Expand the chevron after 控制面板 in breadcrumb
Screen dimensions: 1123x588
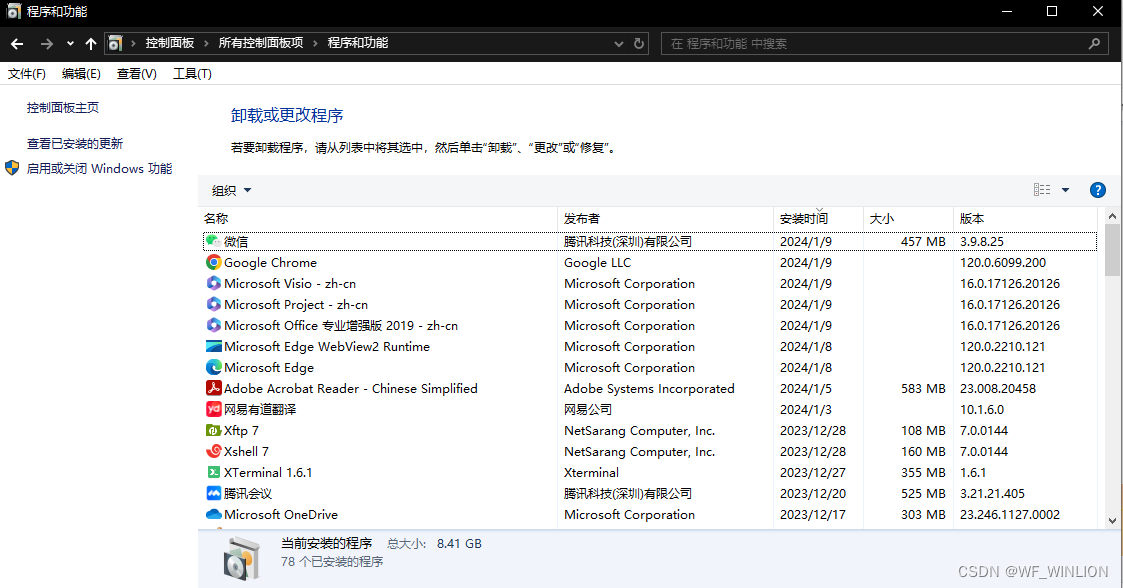[206, 44]
